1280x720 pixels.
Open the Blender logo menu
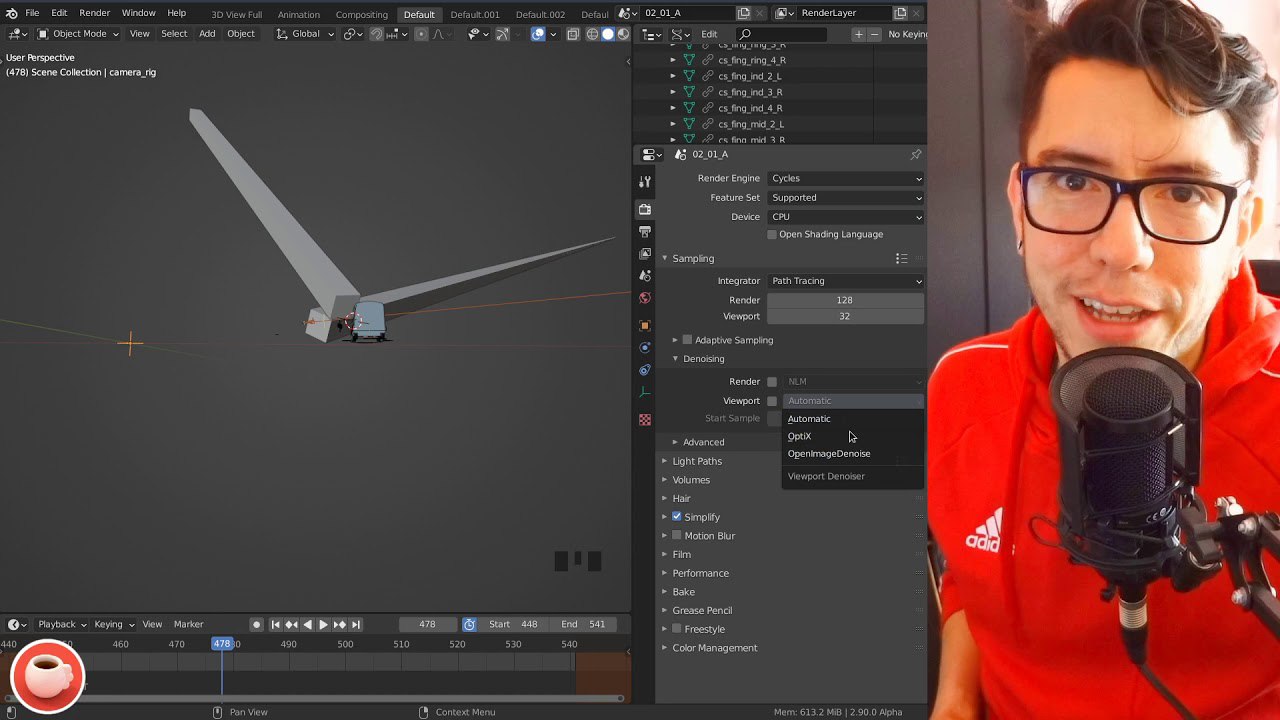pos(11,13)
